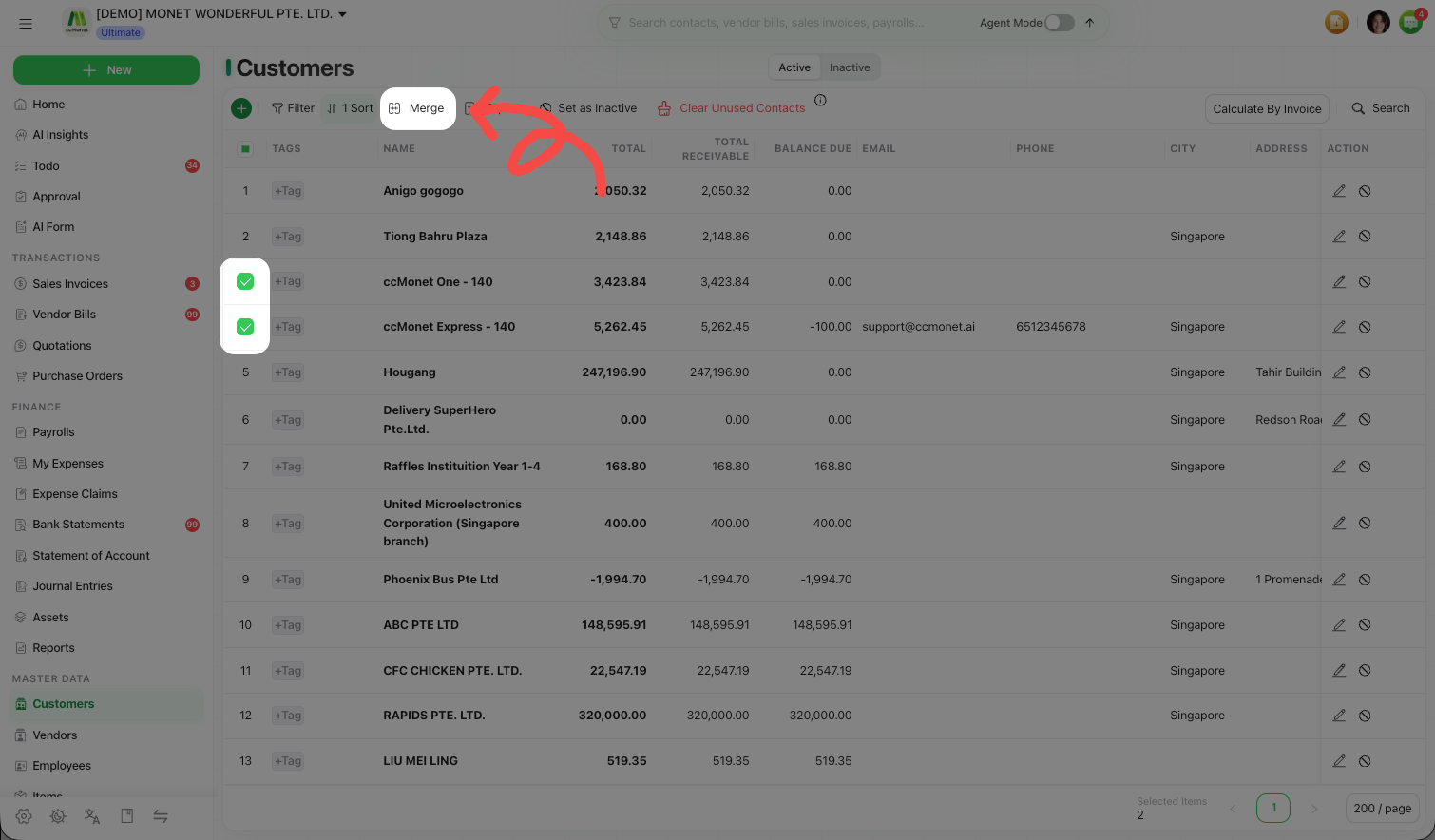Screen dimensions: 1435x840
Task: Click the upward arrow icon beside Agent Mode
Action: tap(1089, 23)
